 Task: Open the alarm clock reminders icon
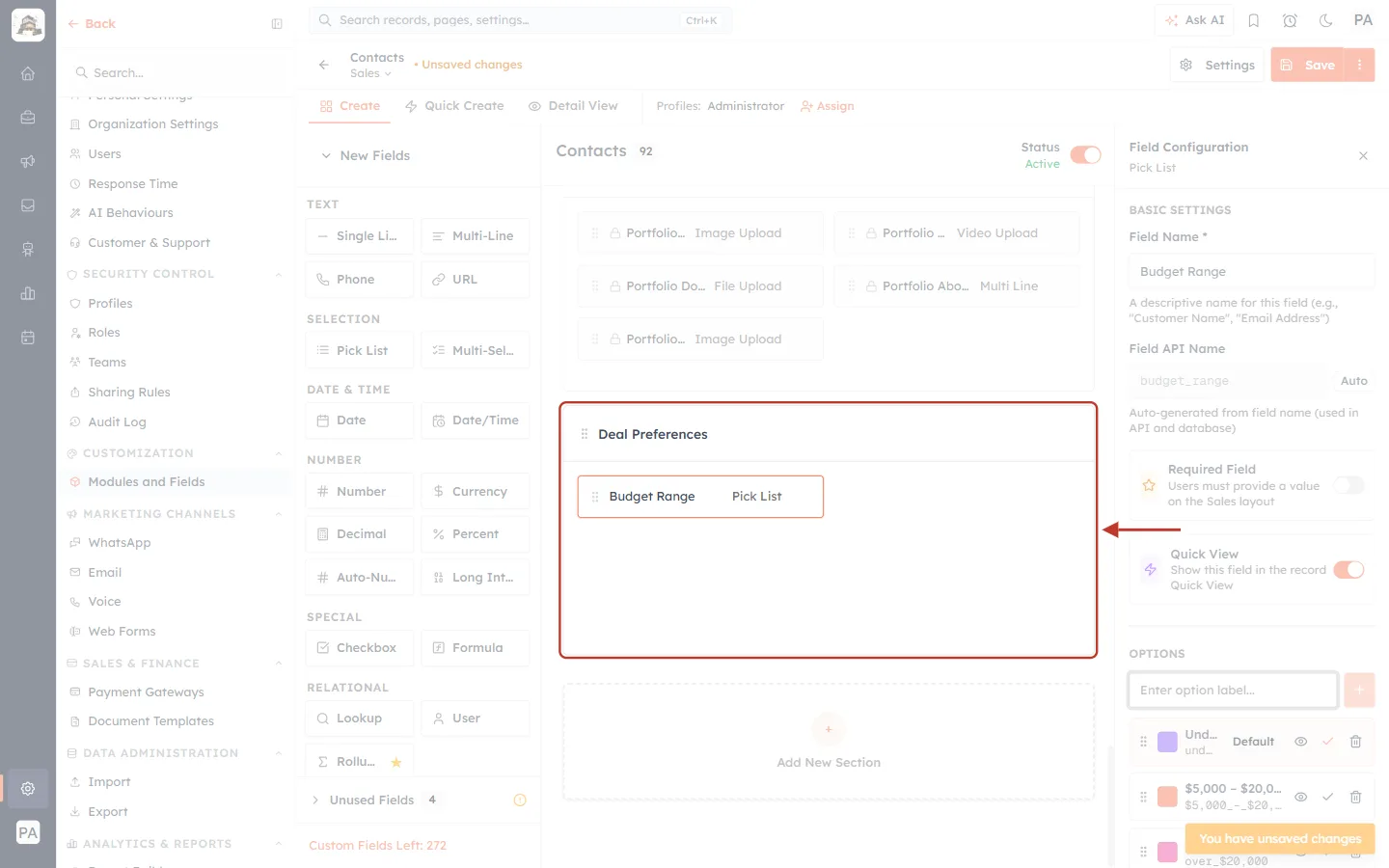[x=1290, y=20]
